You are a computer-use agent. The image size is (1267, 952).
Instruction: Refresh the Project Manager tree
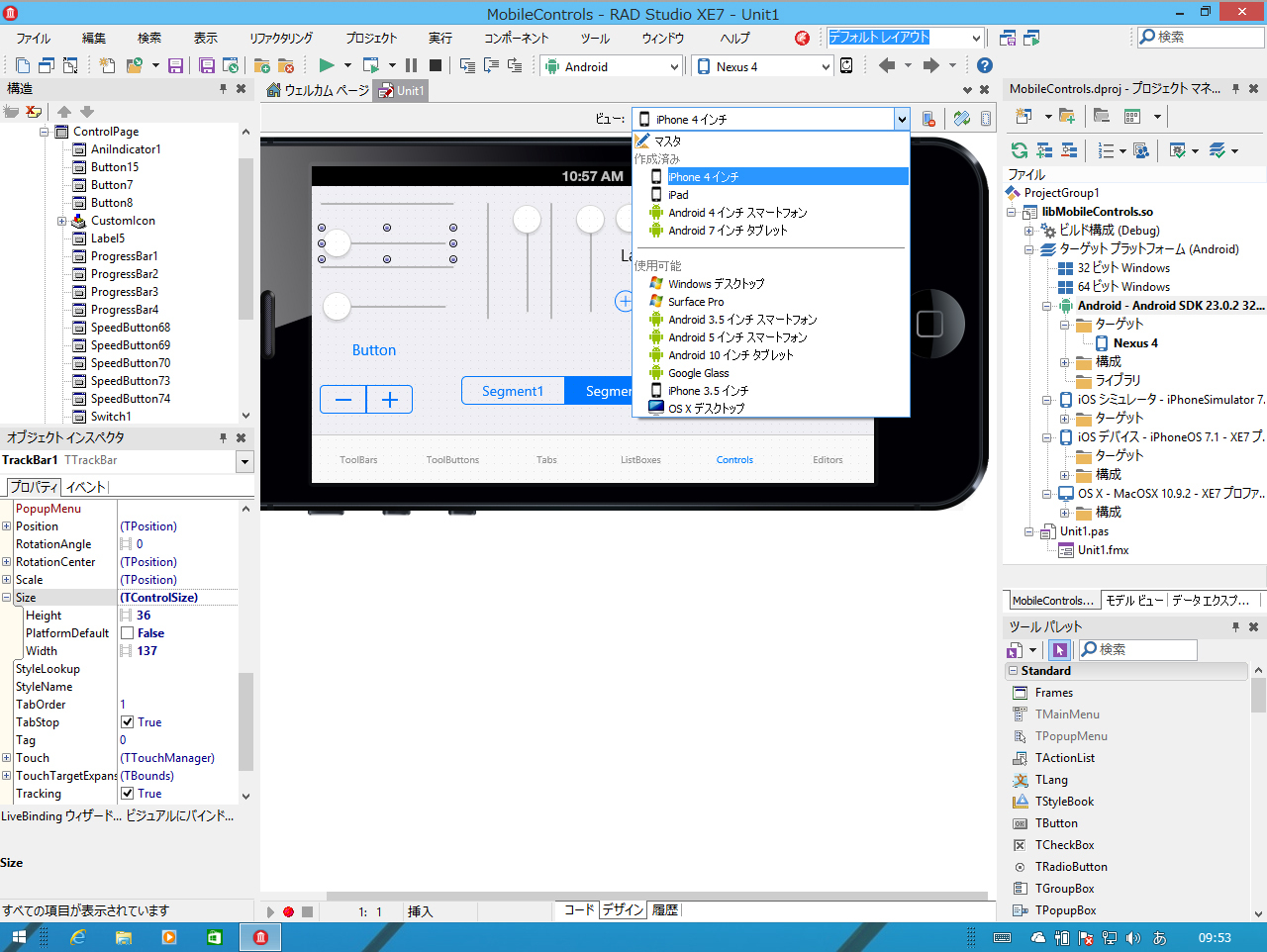pyautogui.click(x=1019, y=150)
